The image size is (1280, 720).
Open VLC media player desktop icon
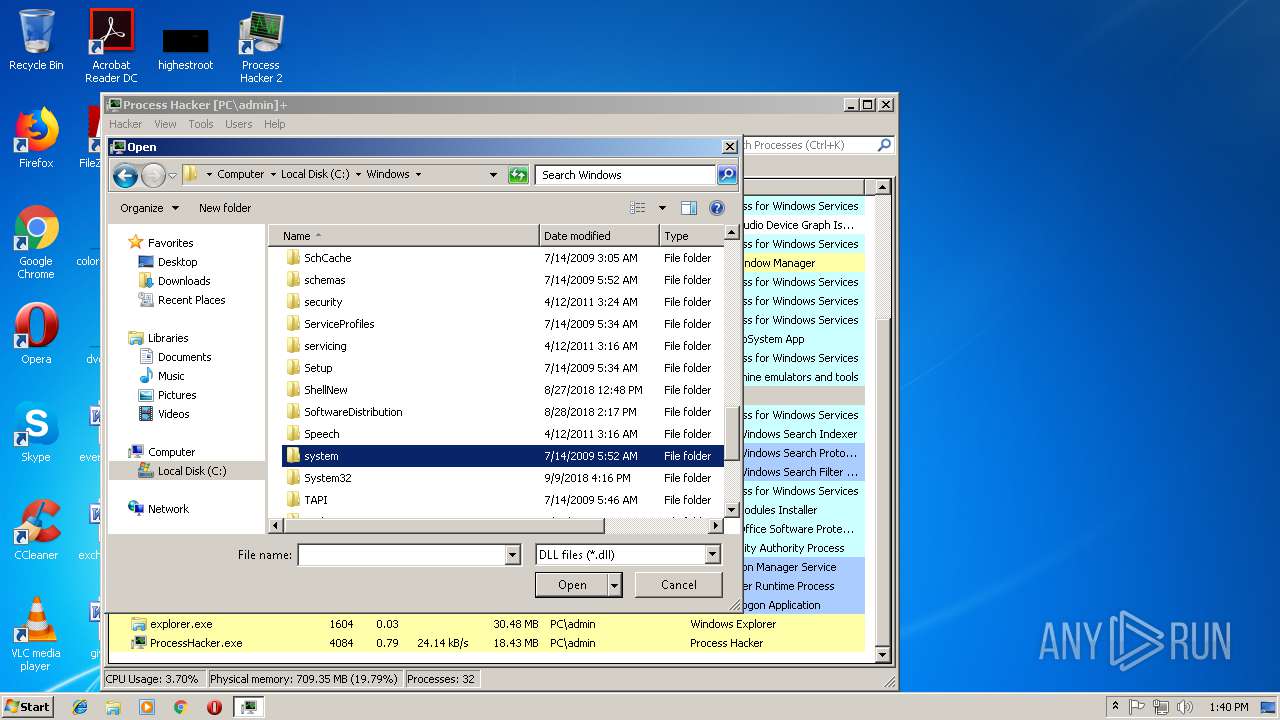pyautogui.click(x=36, y=634)
